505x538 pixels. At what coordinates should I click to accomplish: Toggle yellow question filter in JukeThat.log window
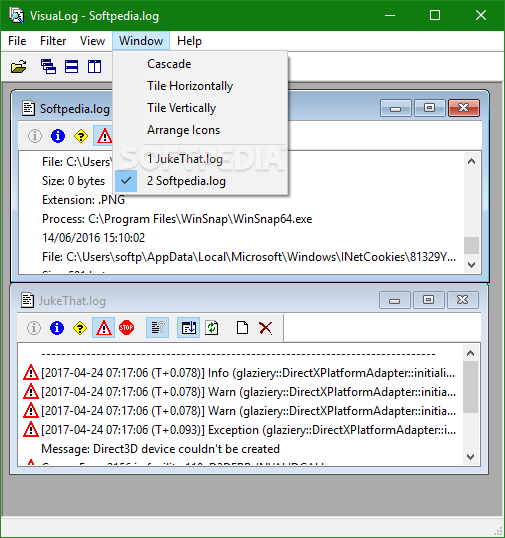point(80,328)
